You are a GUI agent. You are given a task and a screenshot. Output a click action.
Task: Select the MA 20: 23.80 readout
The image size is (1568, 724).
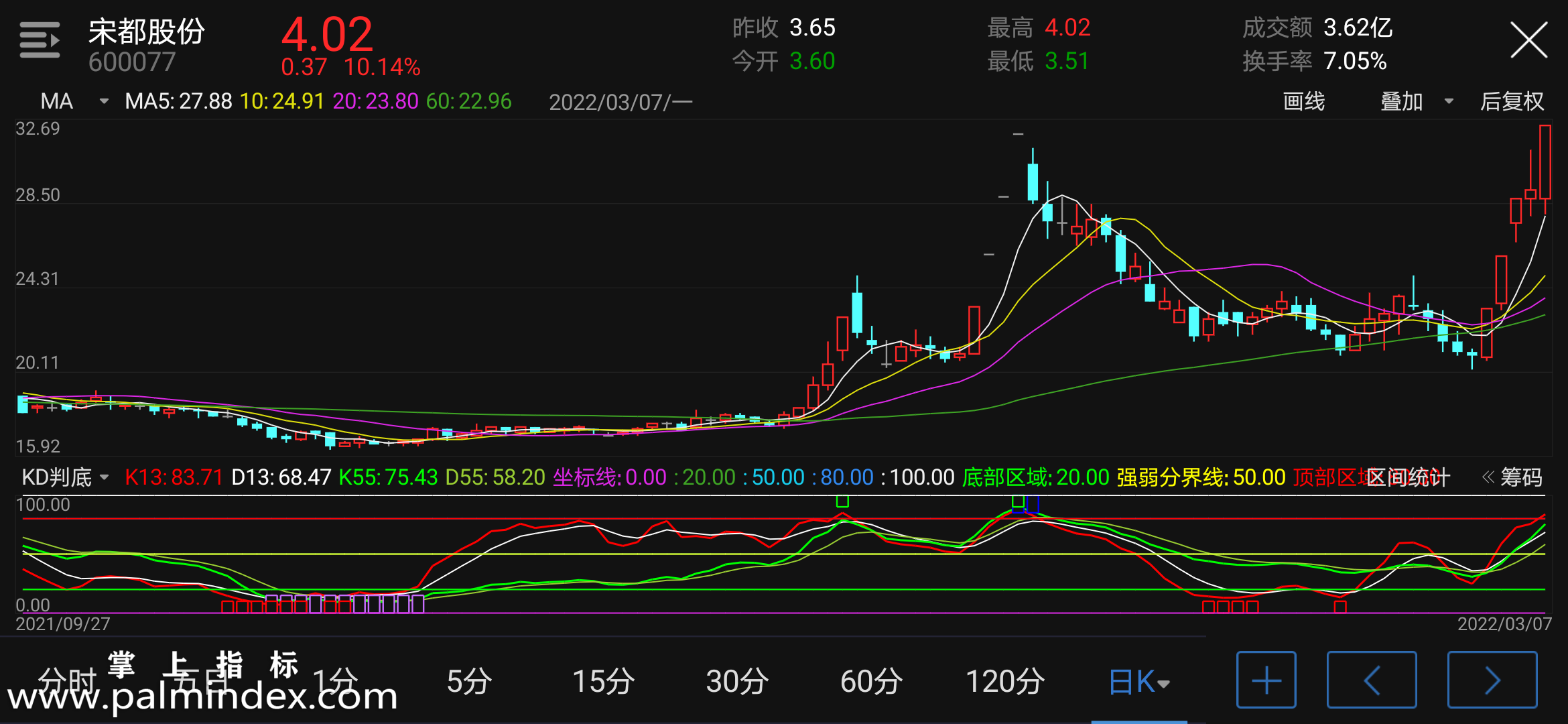[x=375, y=101]
